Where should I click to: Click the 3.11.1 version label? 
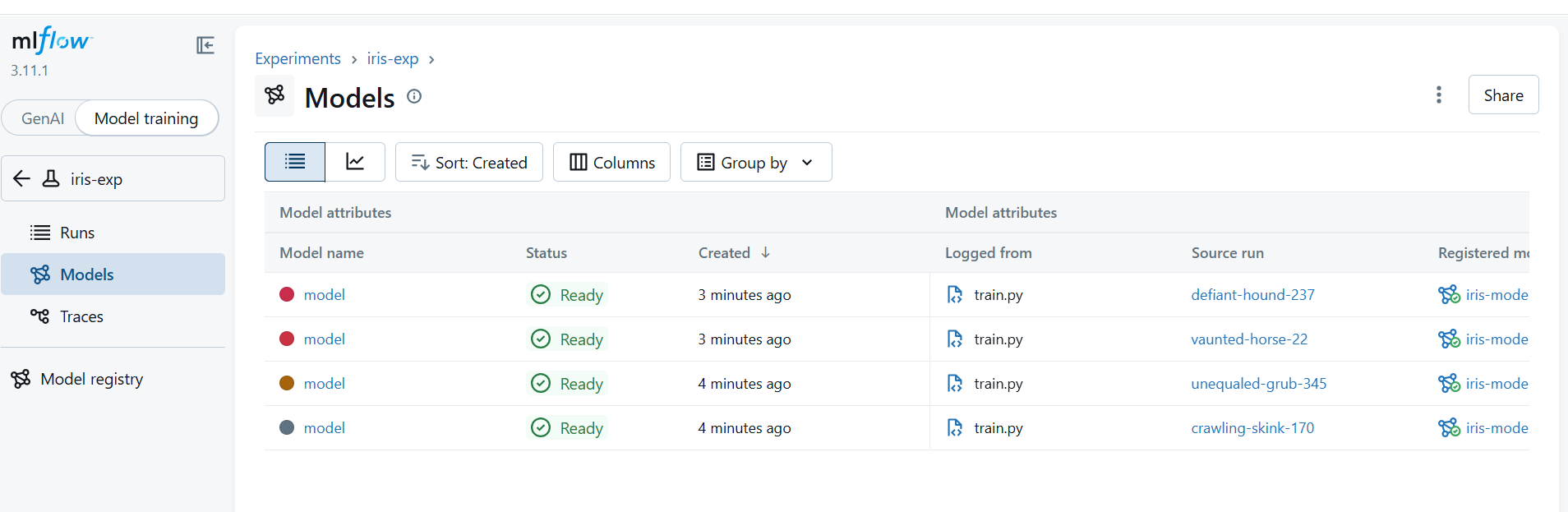point(30,71)
